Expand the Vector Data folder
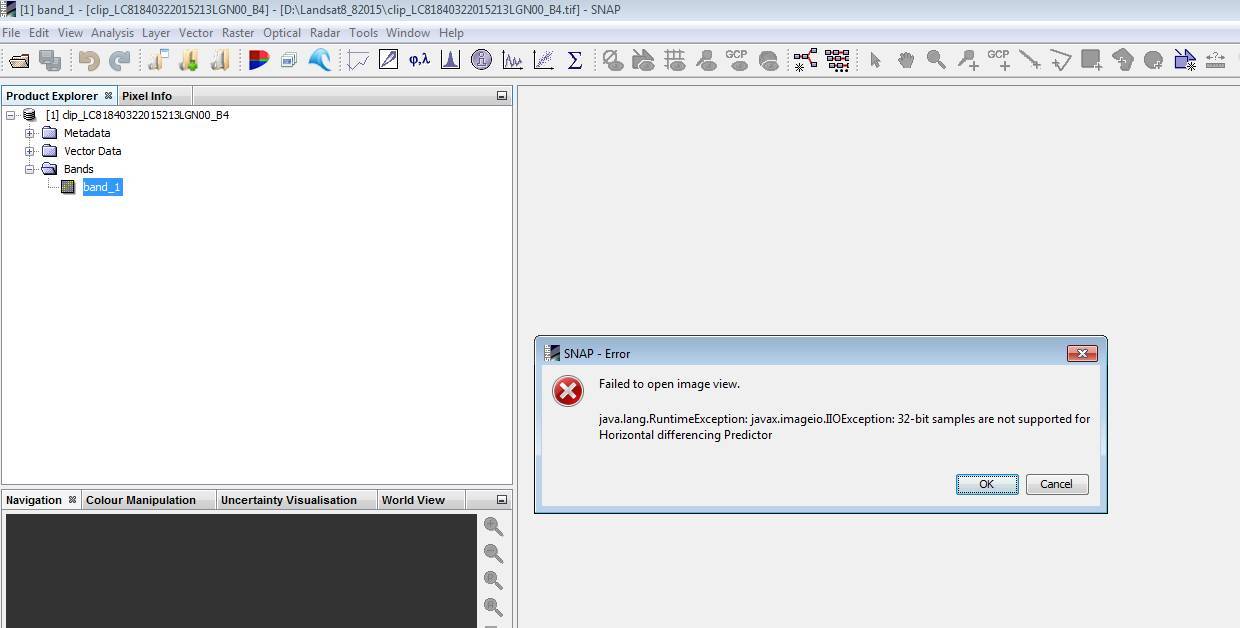This screenshot has height=628, width=1240. click(30, 151)
